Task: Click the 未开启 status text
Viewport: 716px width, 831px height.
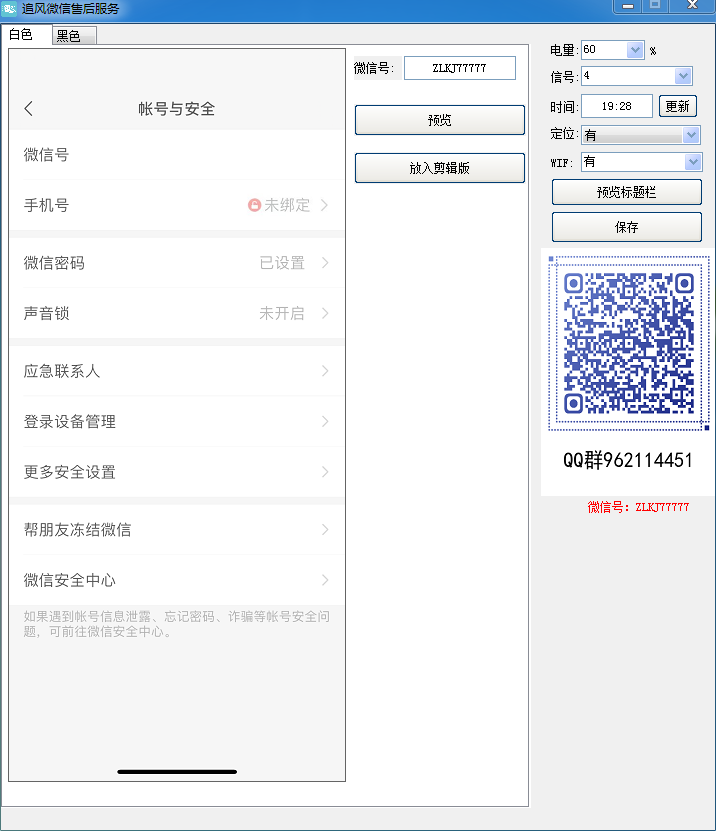Action: pos(282,313)
